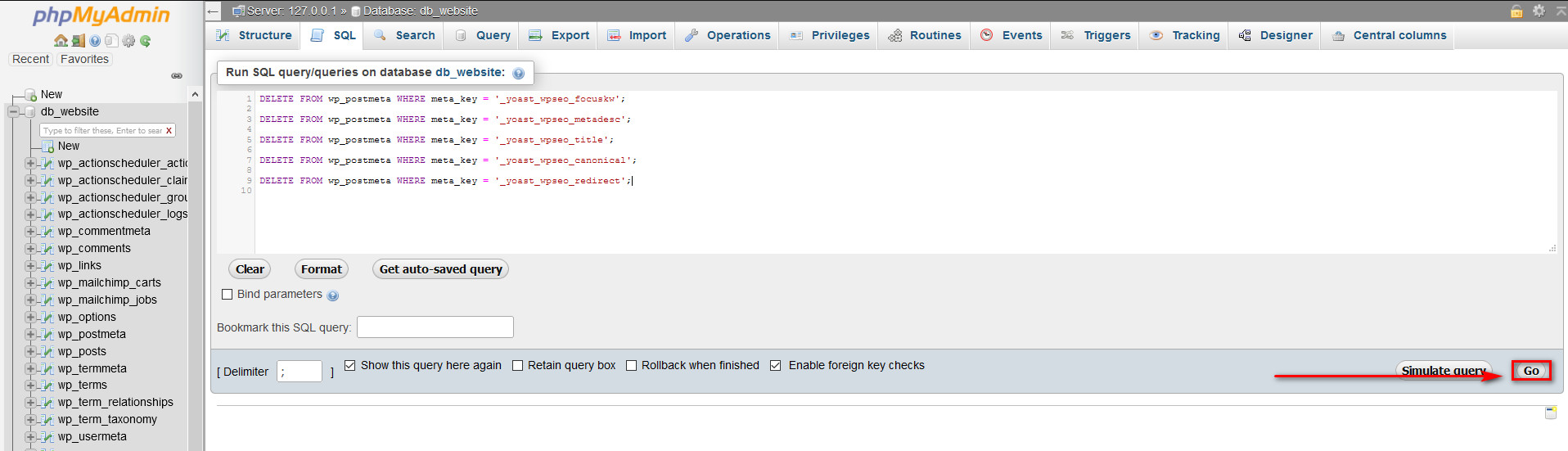
Task: Open phpMyAdmin documentation blue question icon
Action: pos(95,41)
